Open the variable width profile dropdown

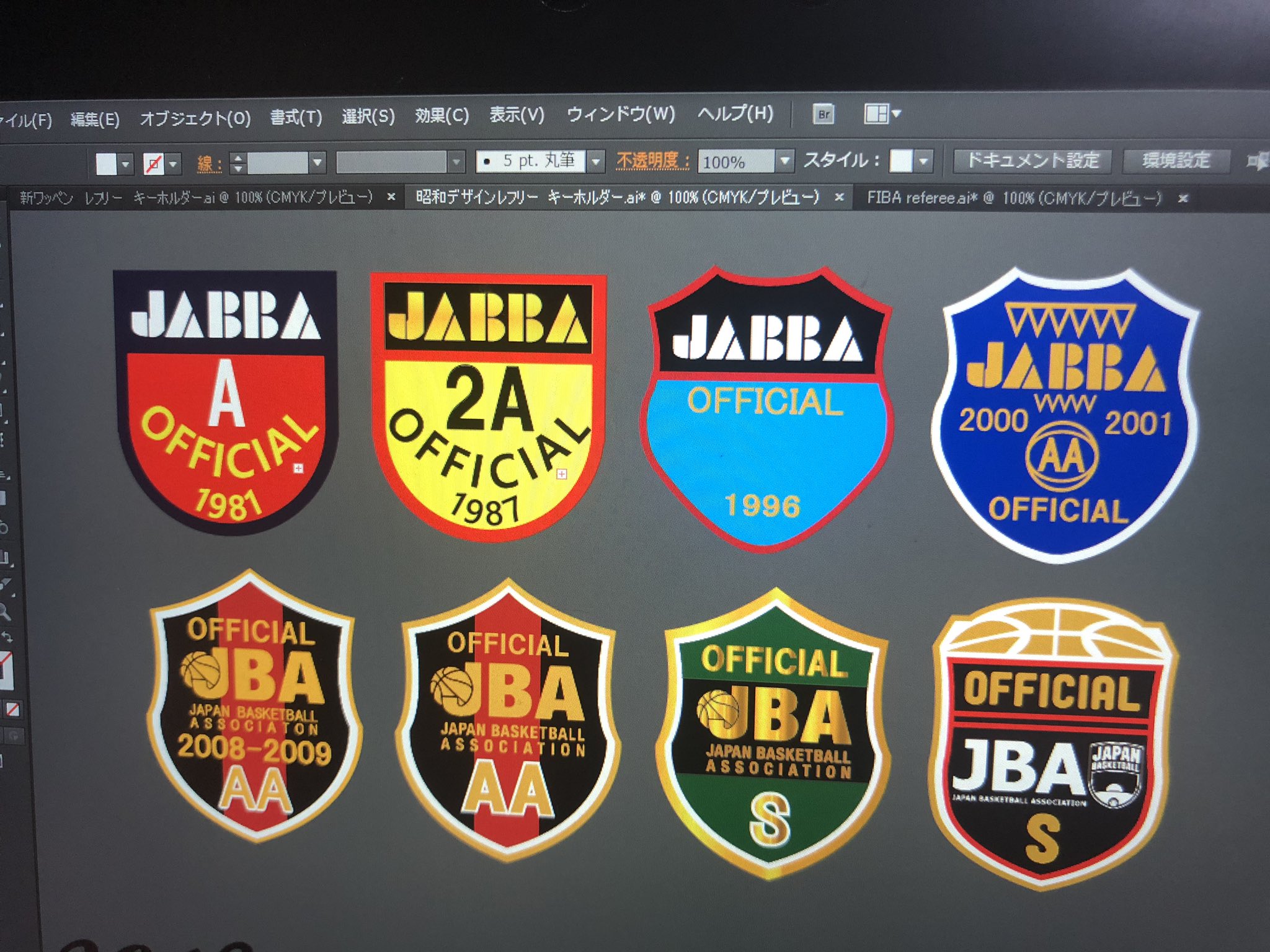click(456, 163)
